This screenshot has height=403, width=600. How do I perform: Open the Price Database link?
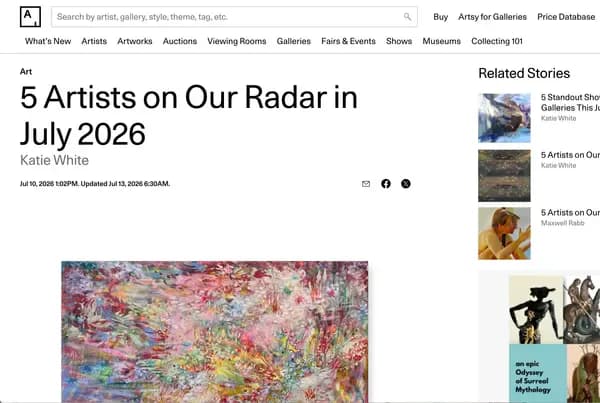click(x=566, y=17)
